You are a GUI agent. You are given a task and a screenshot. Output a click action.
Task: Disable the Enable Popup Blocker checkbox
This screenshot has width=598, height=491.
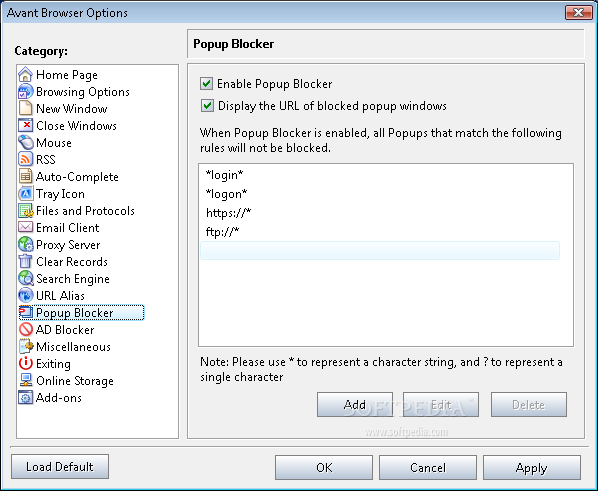pos(206,84)
